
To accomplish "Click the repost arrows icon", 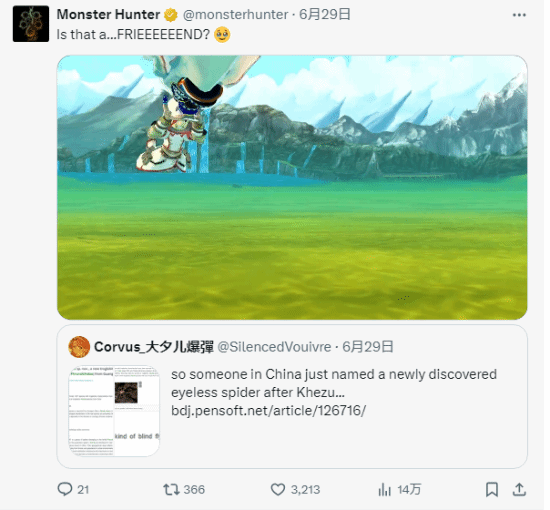I will point(171,489).
